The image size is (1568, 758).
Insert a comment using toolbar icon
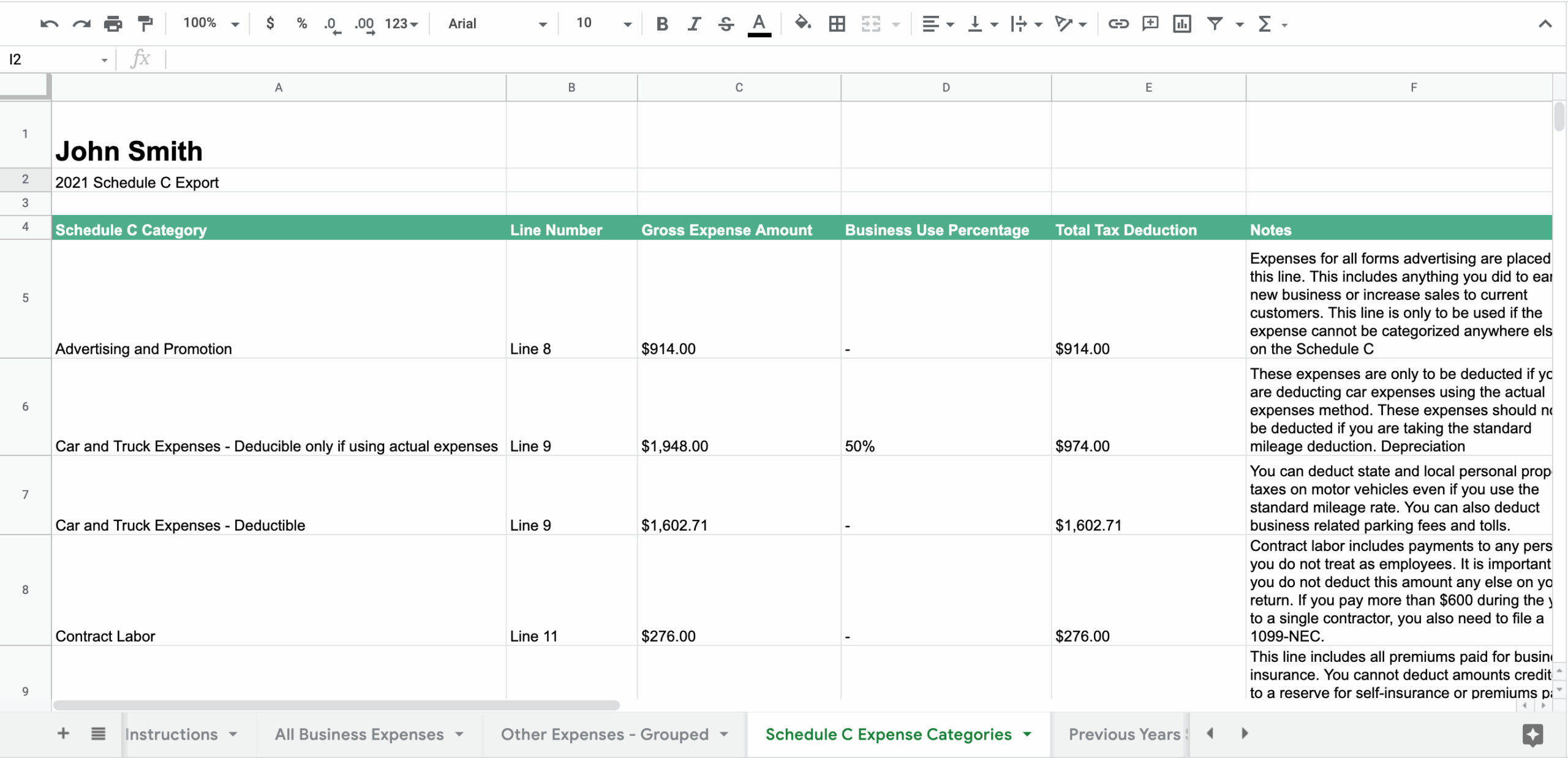[x=1150, y=24]
